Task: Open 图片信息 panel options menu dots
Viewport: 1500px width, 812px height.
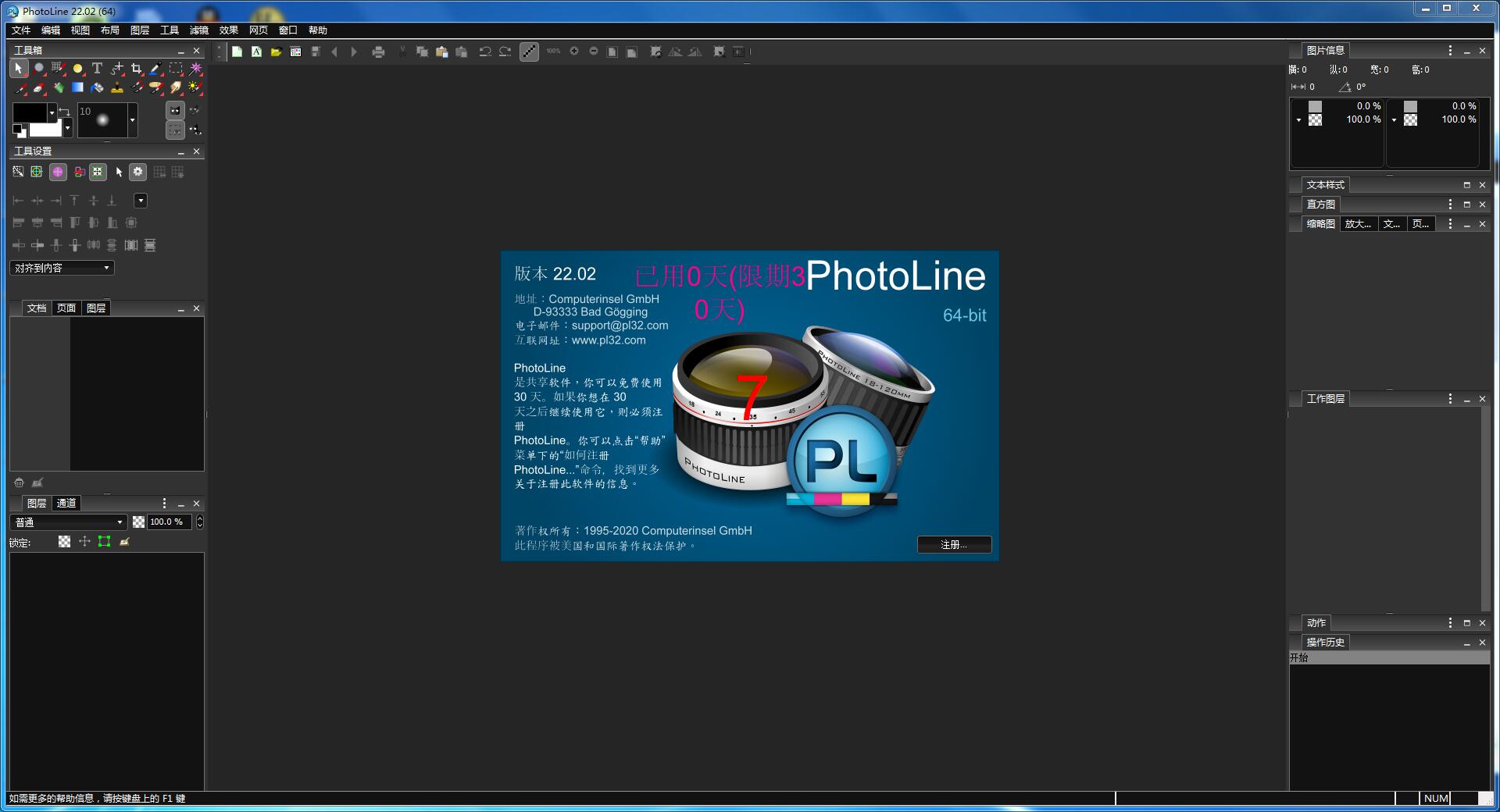Action: point(1451,50)
